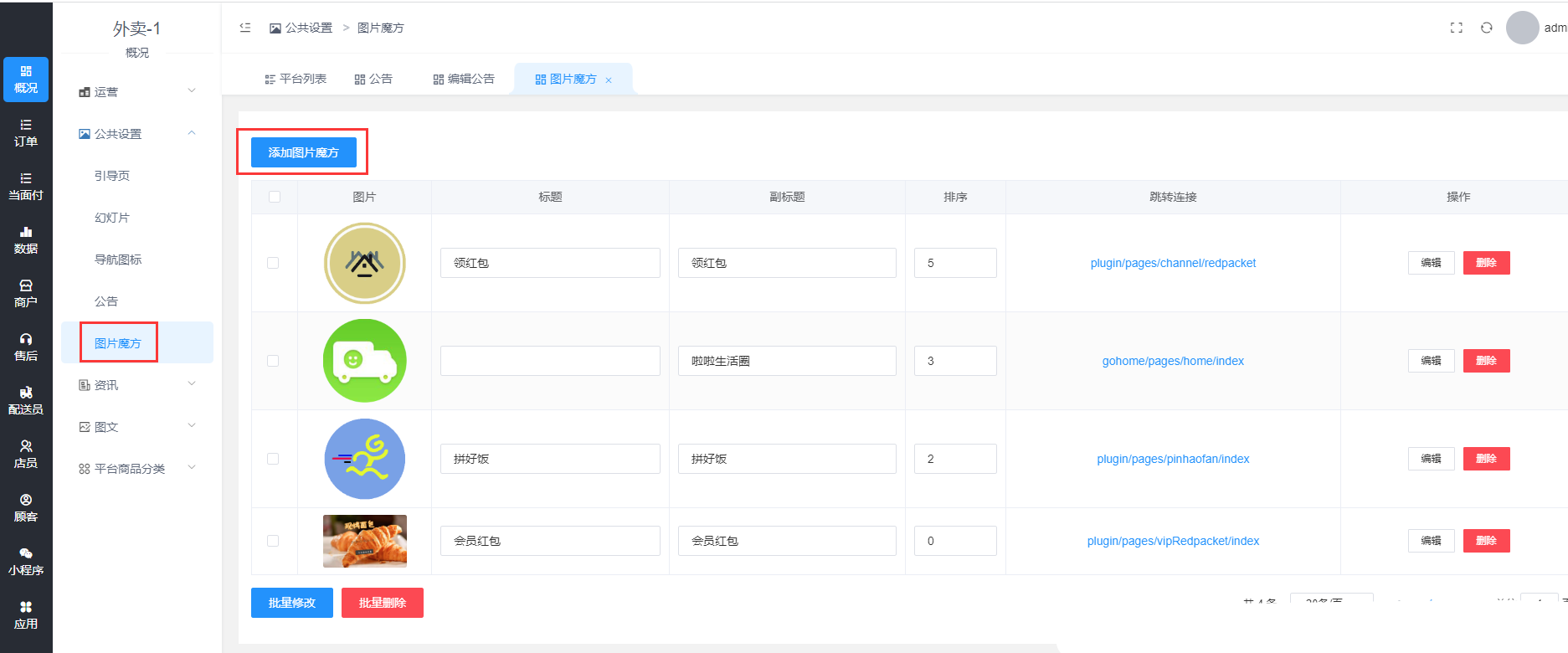Click the sort field showing 3
Viewport: 1568px width, 653px height.
(955, 361)
